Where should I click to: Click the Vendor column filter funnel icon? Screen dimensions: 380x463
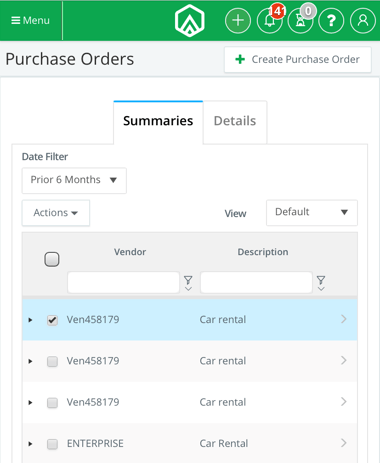pos(188,283)
